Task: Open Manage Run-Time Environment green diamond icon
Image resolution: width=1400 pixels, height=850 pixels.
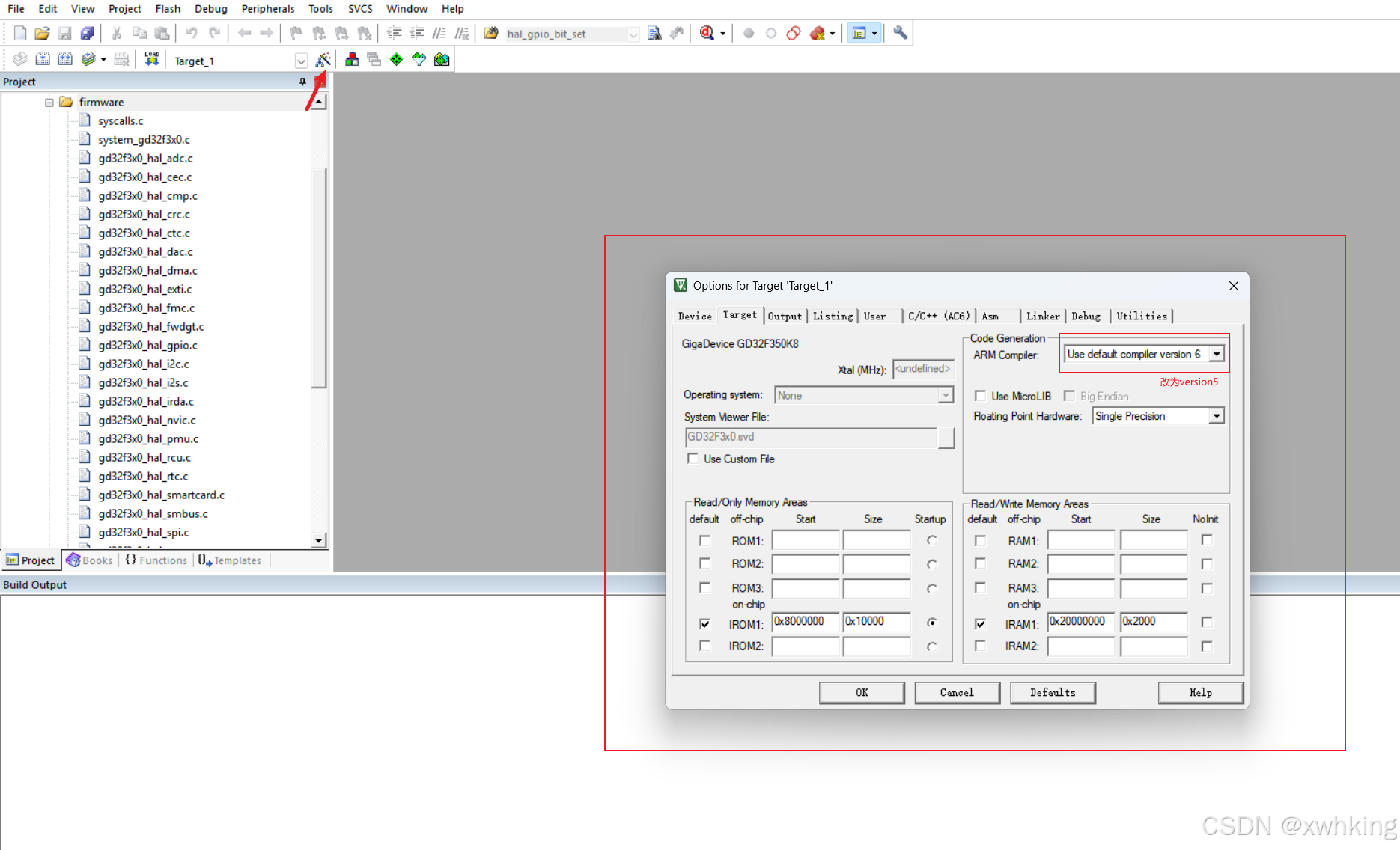Action: pos(397,59)
